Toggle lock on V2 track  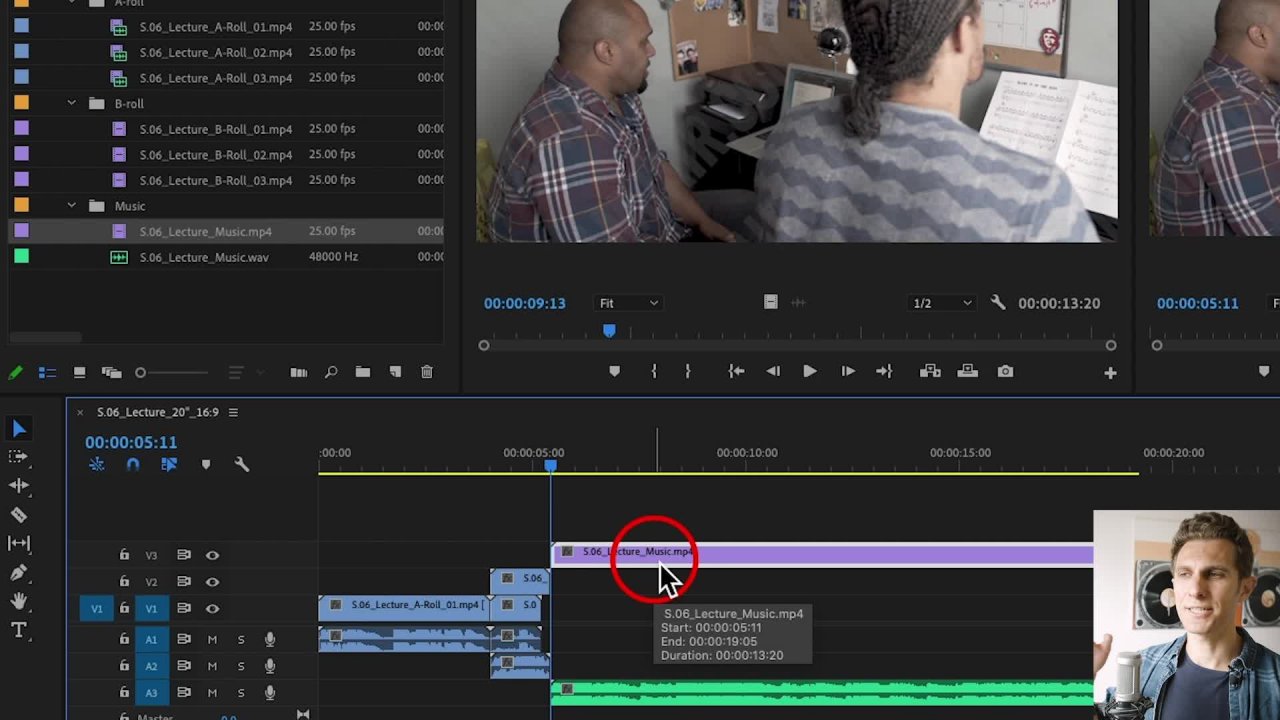point(124,581)
